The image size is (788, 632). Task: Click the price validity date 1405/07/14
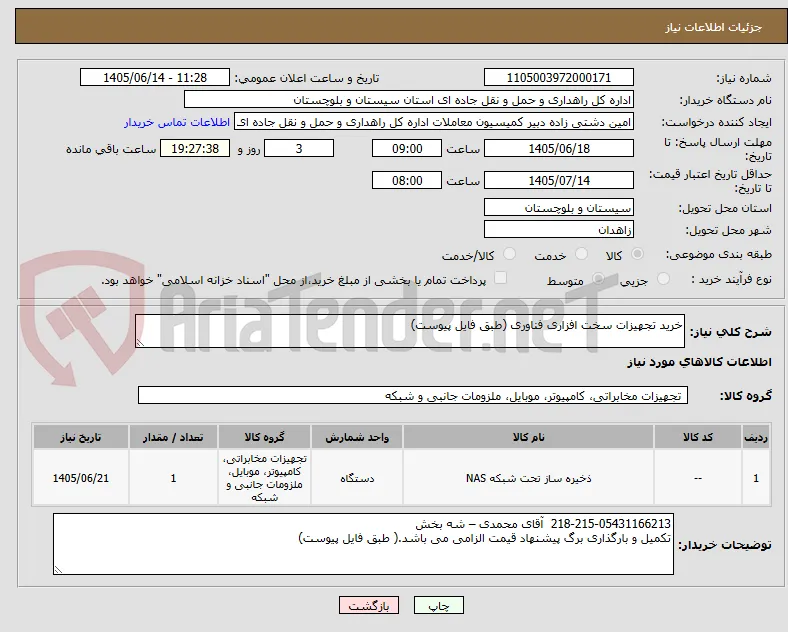tap(559, 180)
